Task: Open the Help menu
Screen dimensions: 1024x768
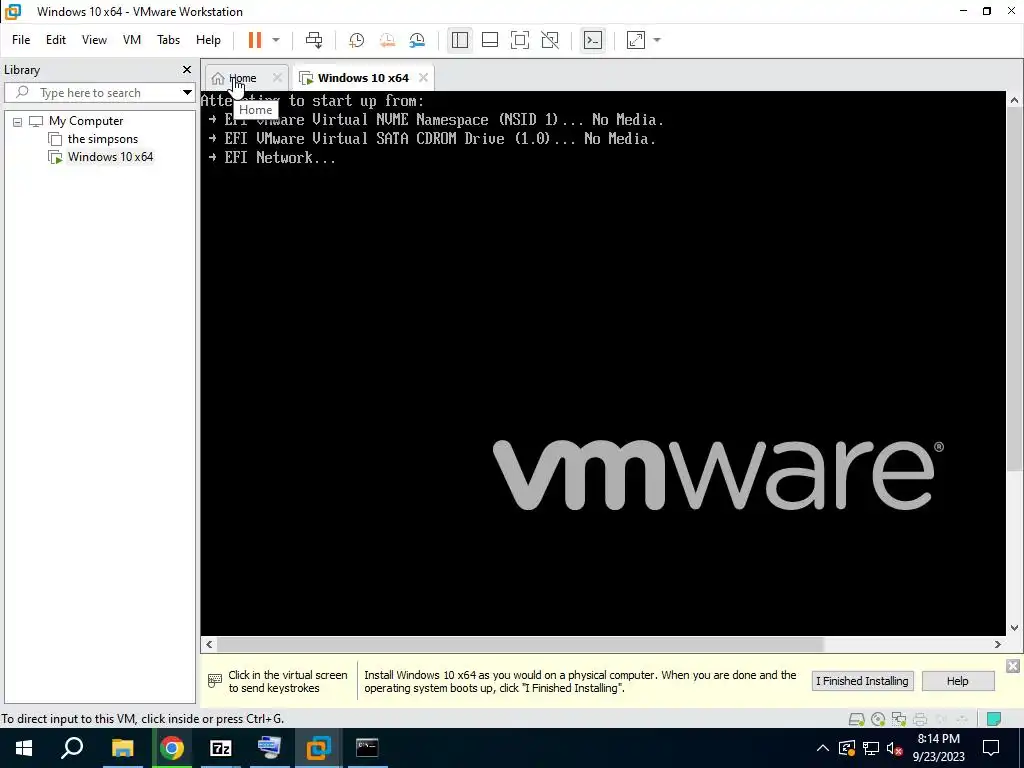Action: (208, 40)
